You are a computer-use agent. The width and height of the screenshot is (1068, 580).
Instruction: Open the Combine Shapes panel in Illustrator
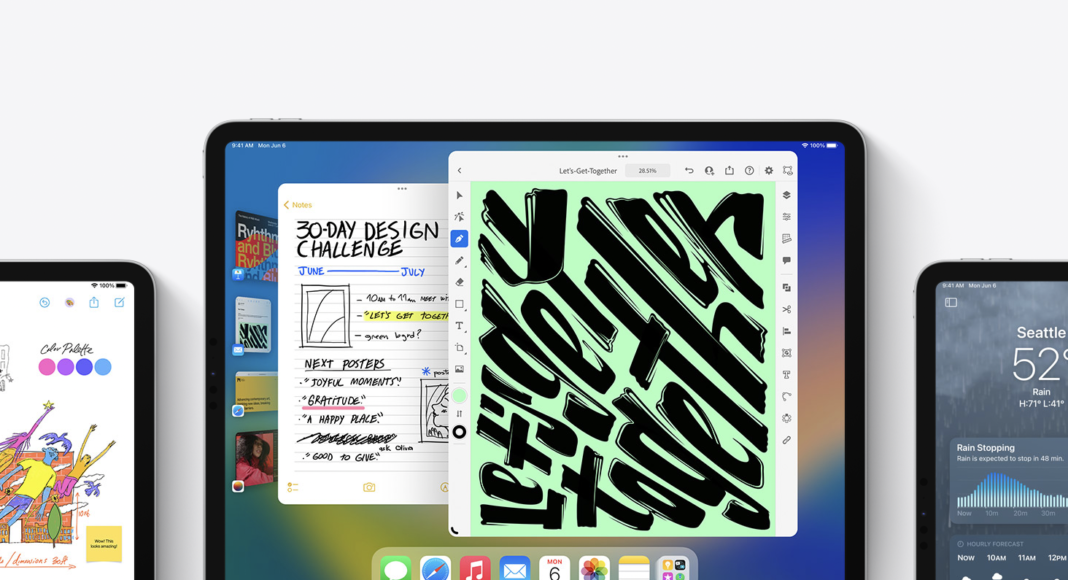(x=787, y=288)
